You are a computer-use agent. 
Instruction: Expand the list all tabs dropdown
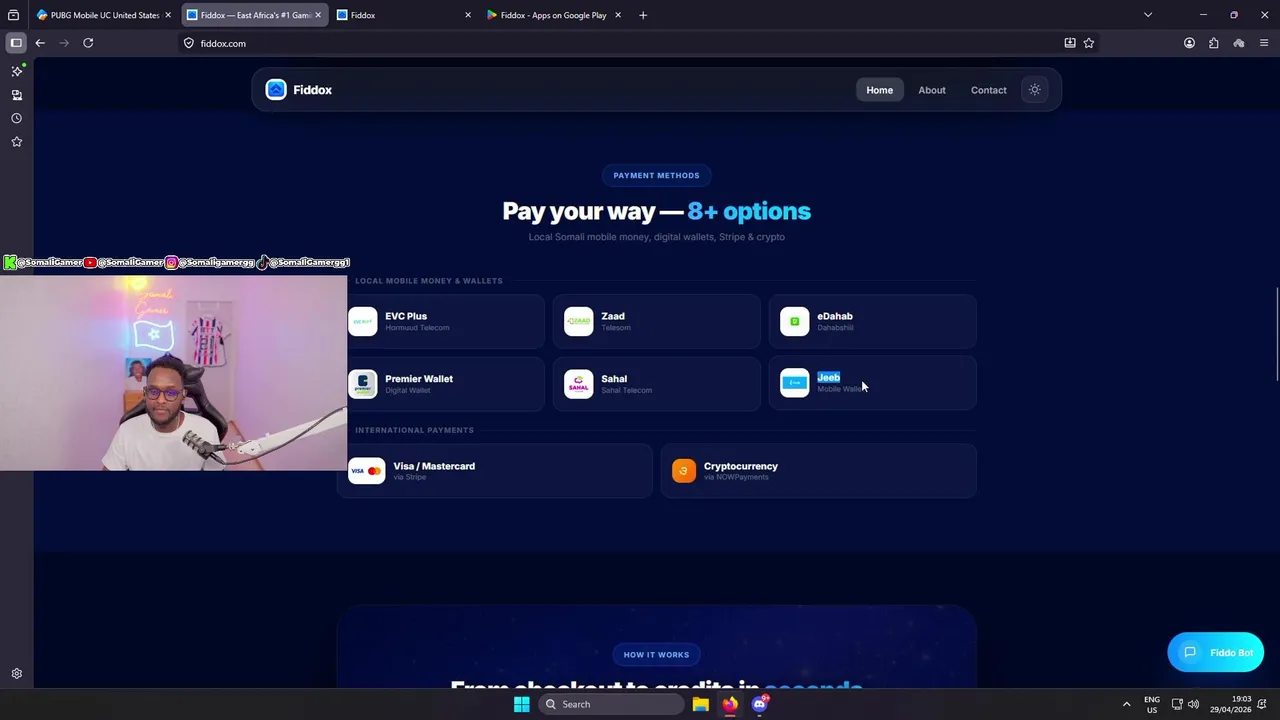coord(1148,15)
